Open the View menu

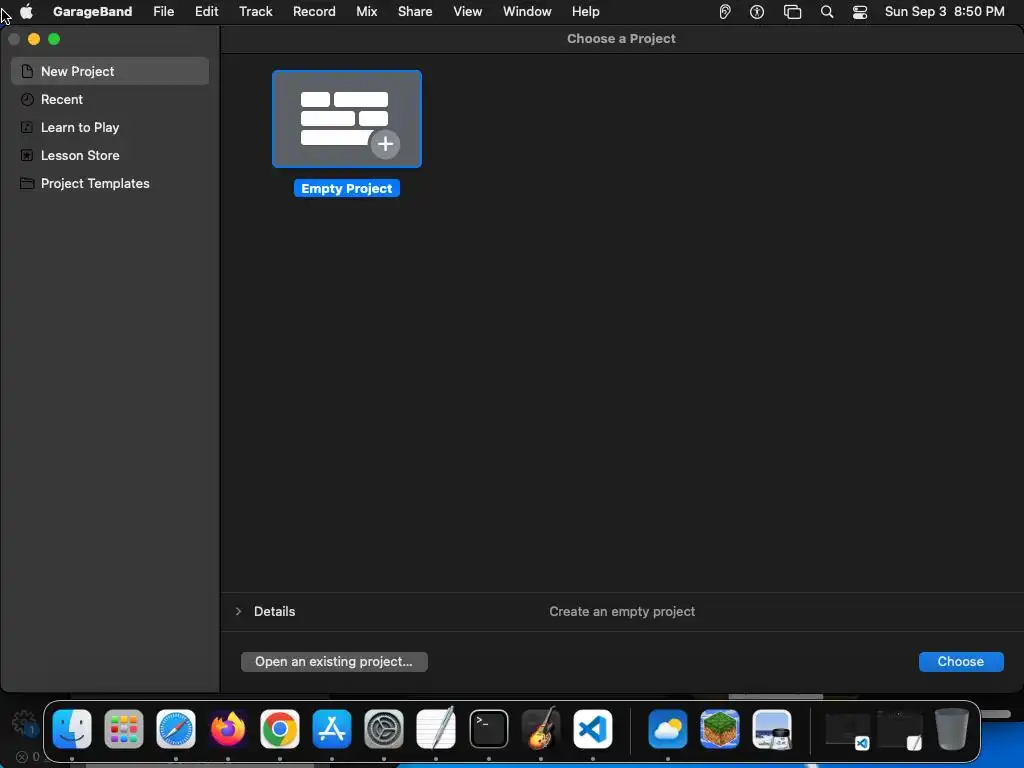tap(468, 11)
